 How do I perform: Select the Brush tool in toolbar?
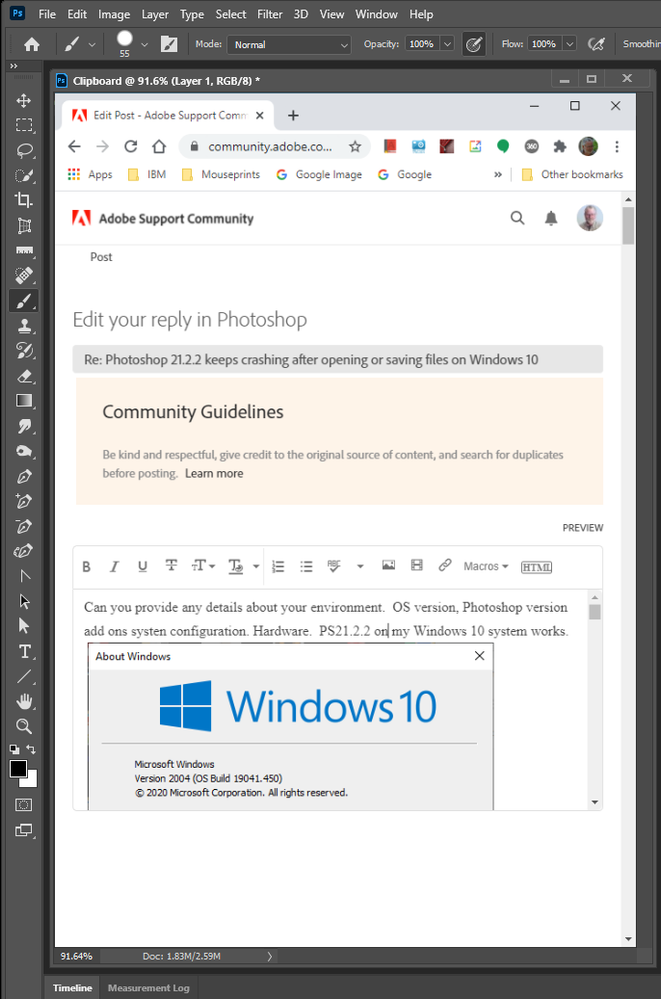[24, 301]
